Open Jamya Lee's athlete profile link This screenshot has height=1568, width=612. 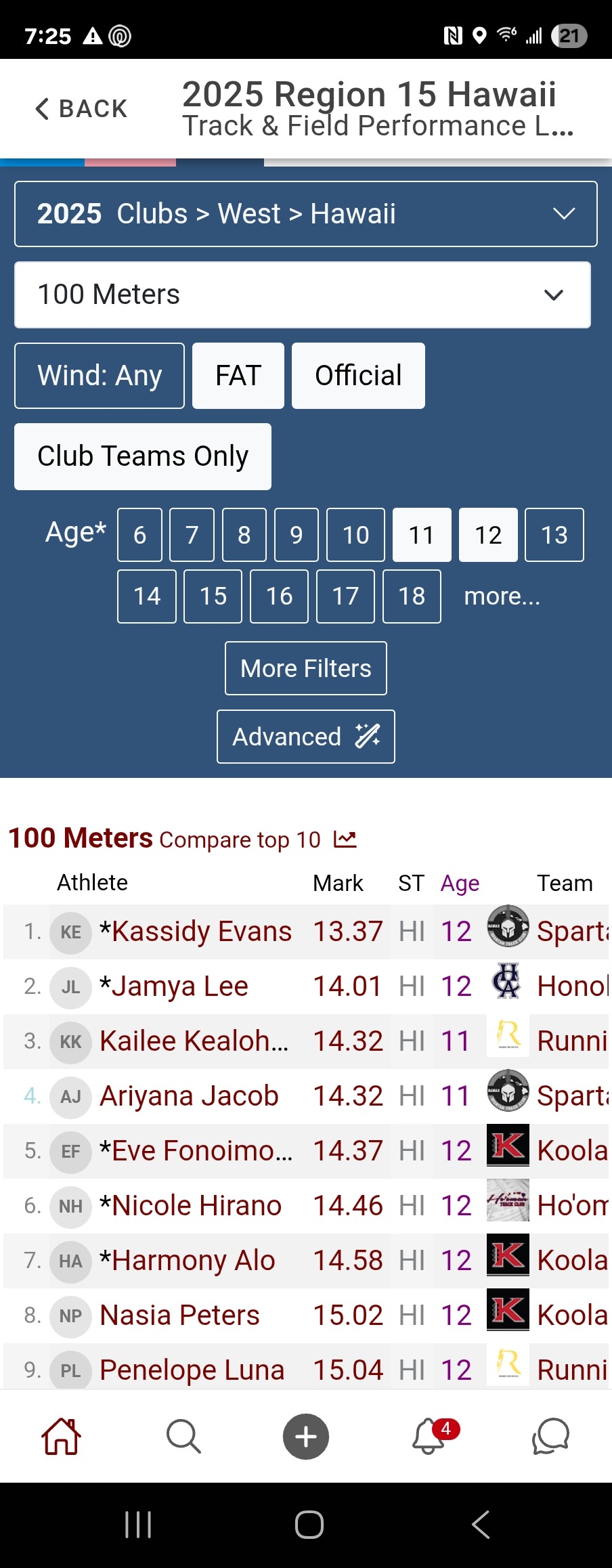click(179, 986)
